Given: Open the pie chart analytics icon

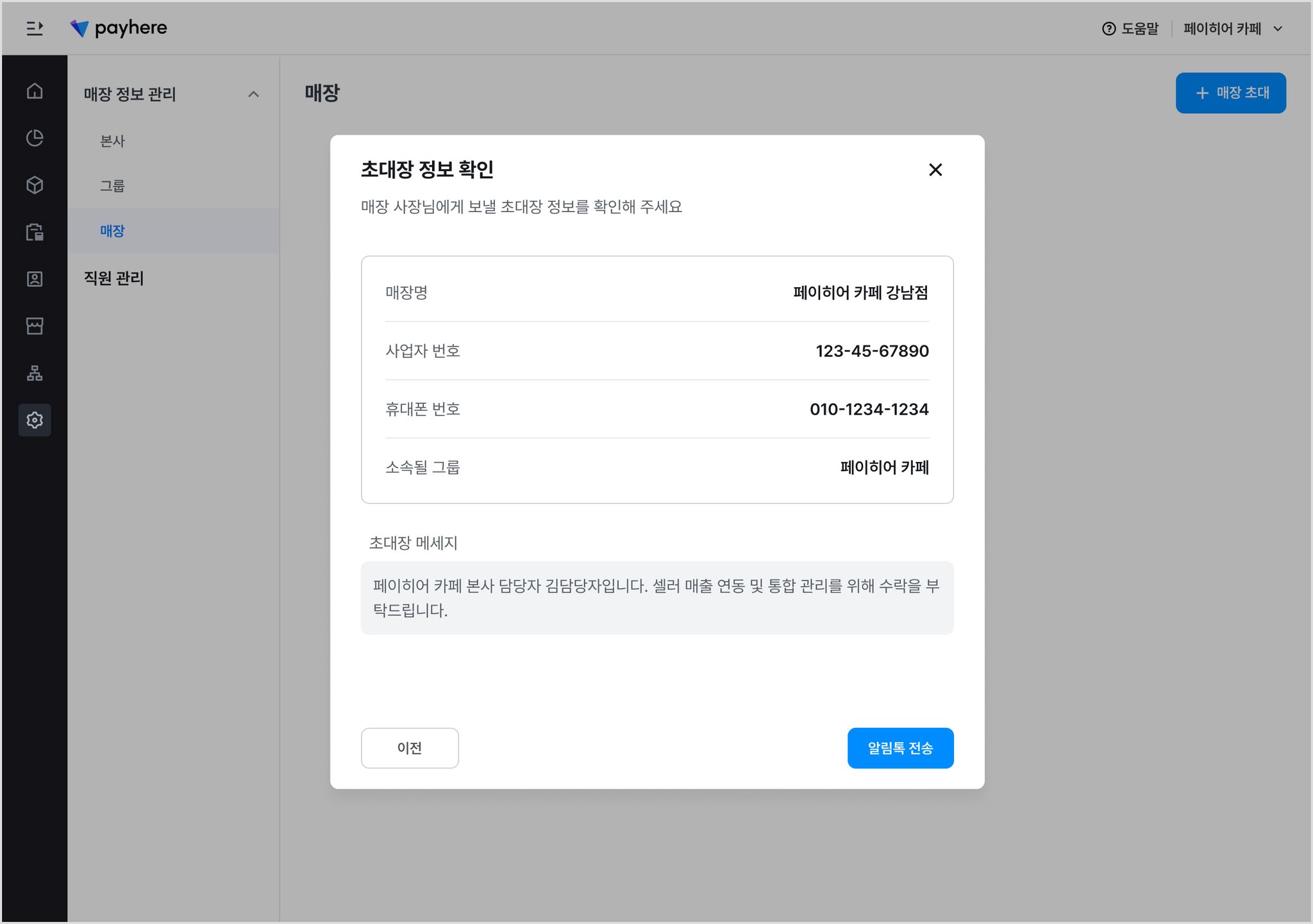Looking at the screenshot, I should coord(35,138).
